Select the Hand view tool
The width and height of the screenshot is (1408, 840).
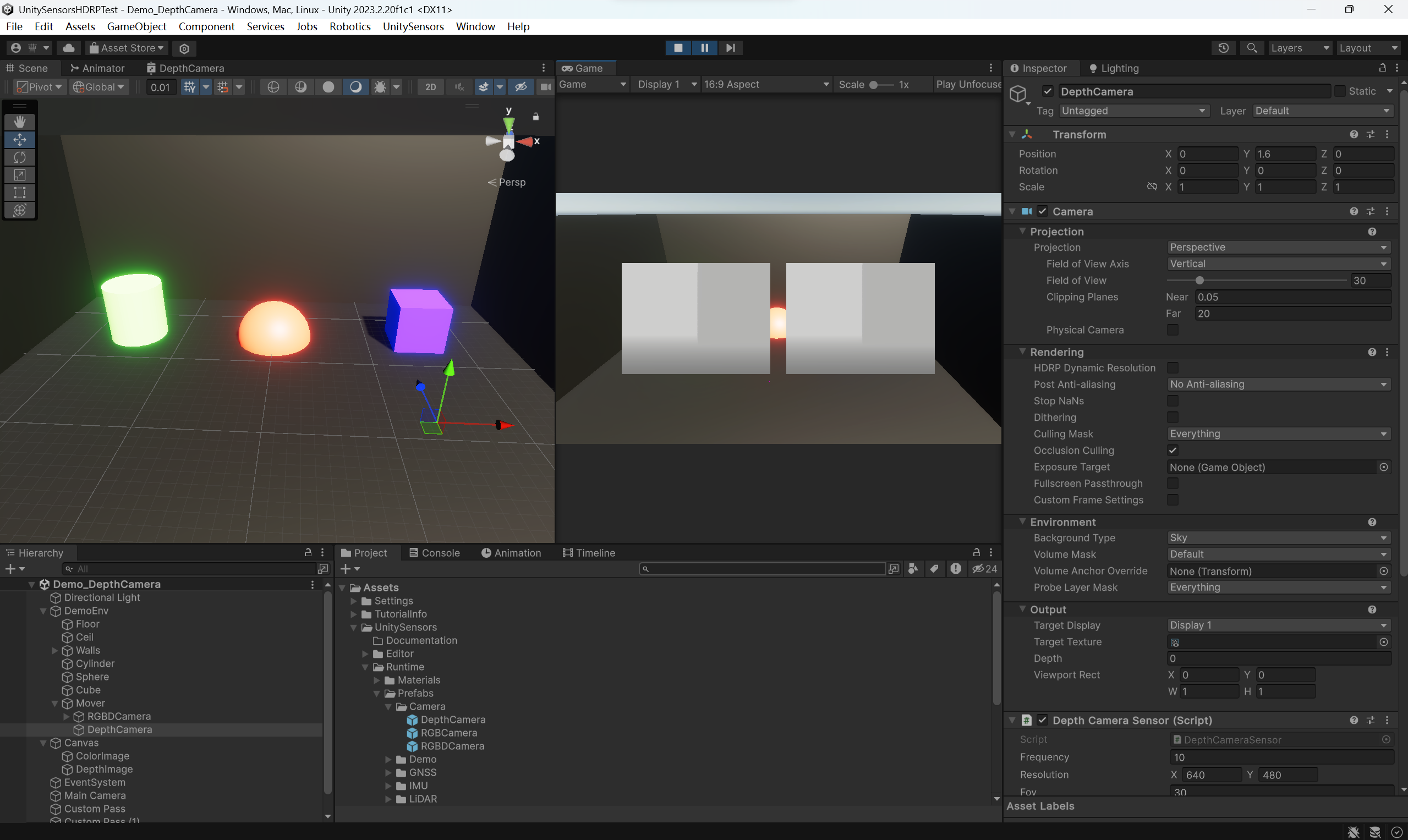point(20,122)
